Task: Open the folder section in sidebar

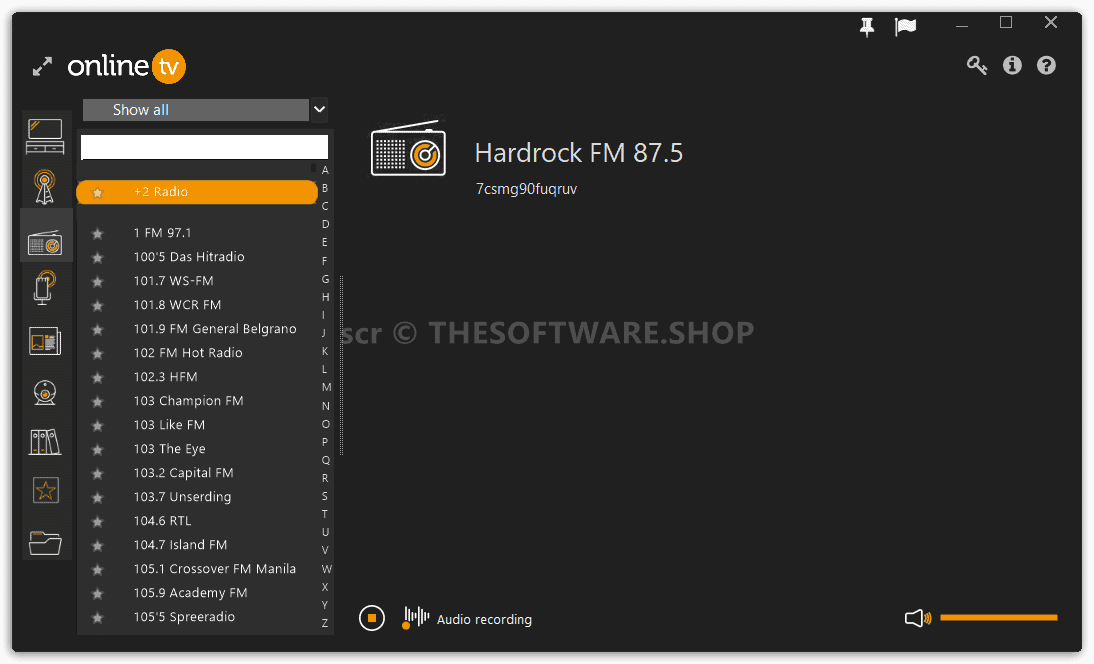Action: coord(45,543)
